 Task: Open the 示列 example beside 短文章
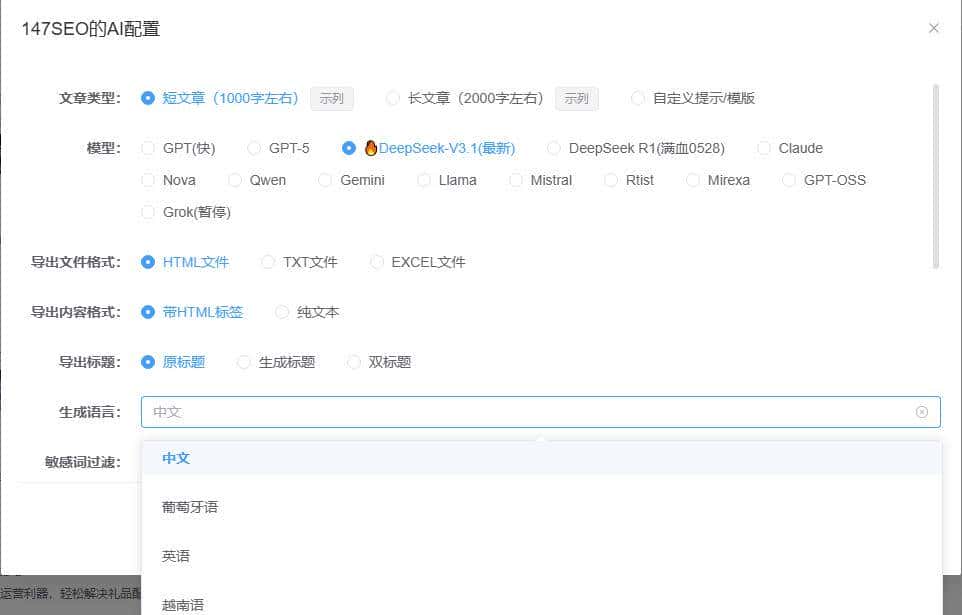(x=331, y=98)
